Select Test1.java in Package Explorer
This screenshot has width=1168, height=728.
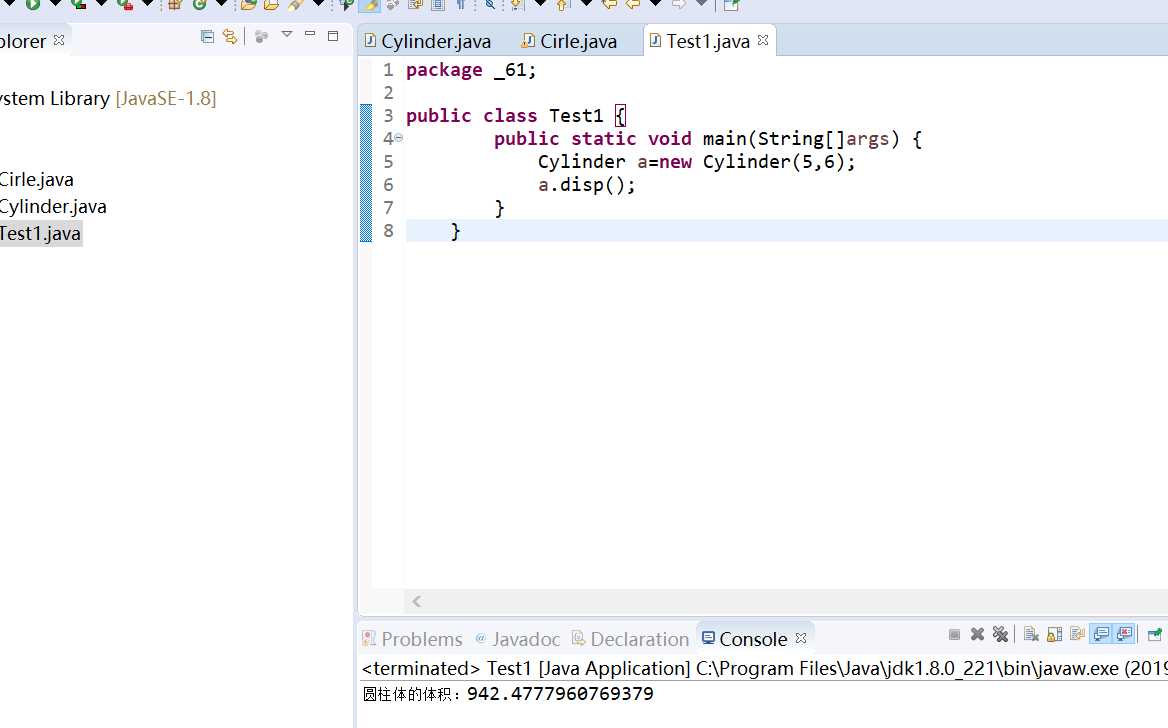pos(40,233)
